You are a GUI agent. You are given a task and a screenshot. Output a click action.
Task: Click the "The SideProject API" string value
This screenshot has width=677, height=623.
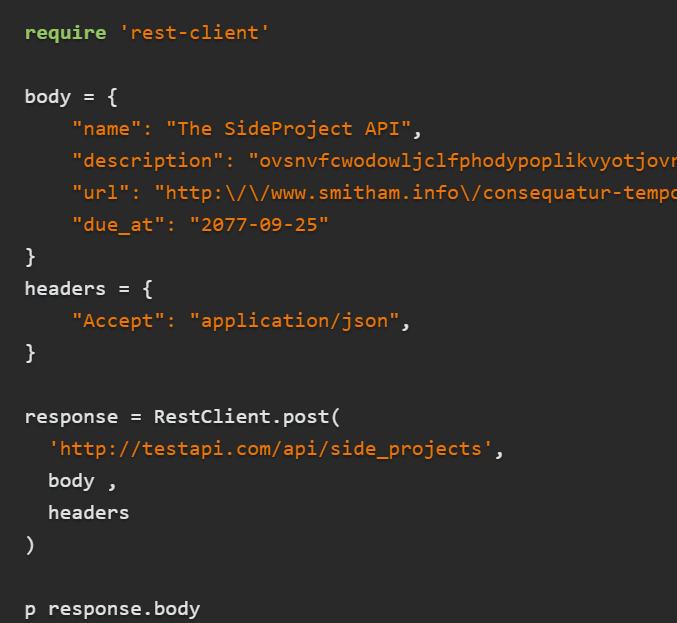pyautogui.click(x=289, y=129)
